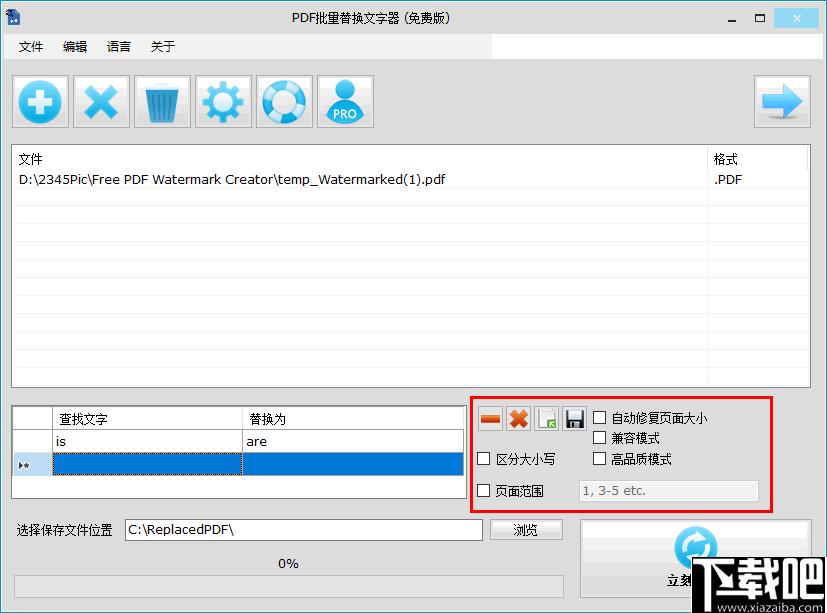The width and height of the screenshot is (827, 613).
Task: Open the 文件 menu
Action: 31,46
